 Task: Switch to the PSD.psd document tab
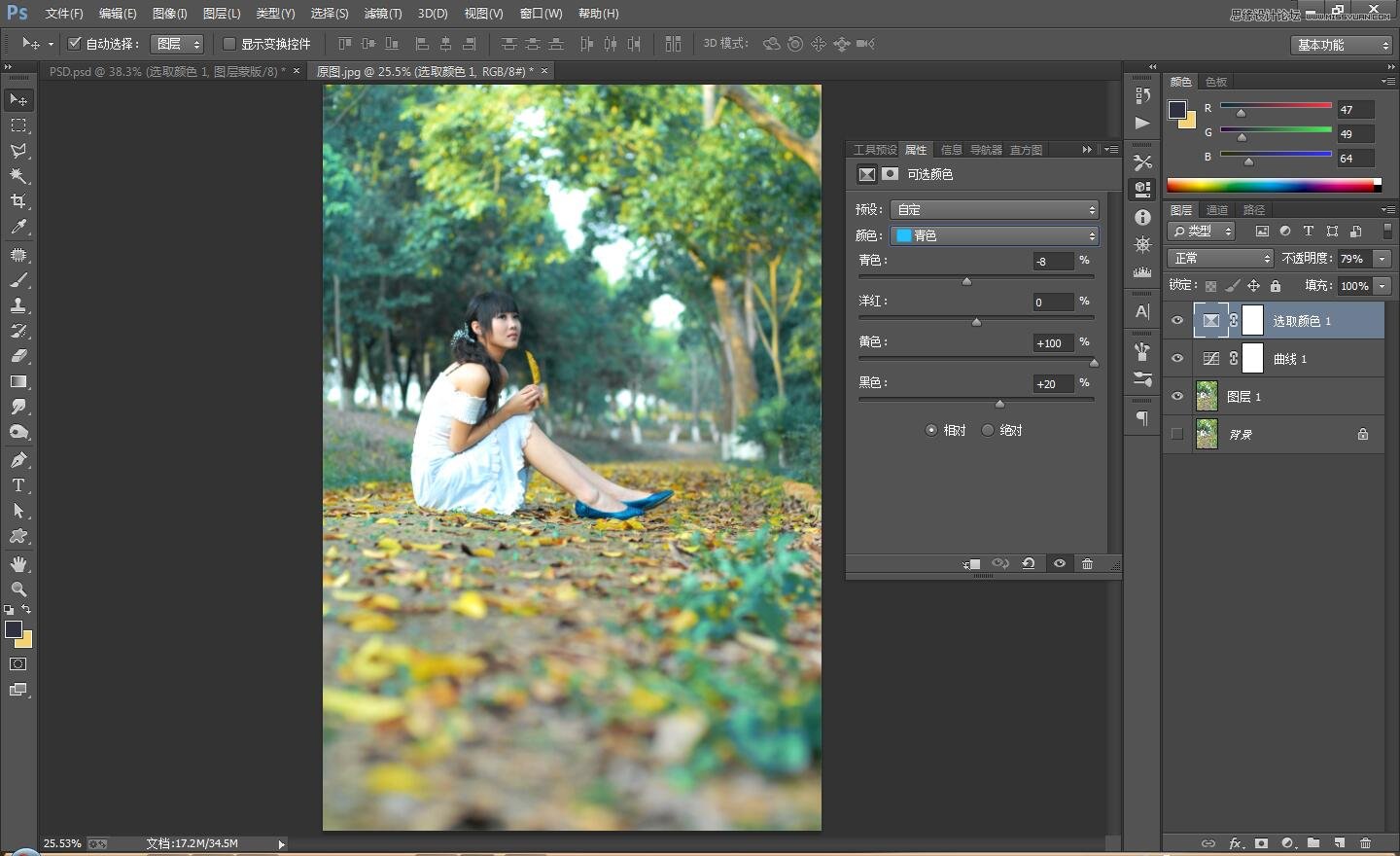(x=165, y=71)
